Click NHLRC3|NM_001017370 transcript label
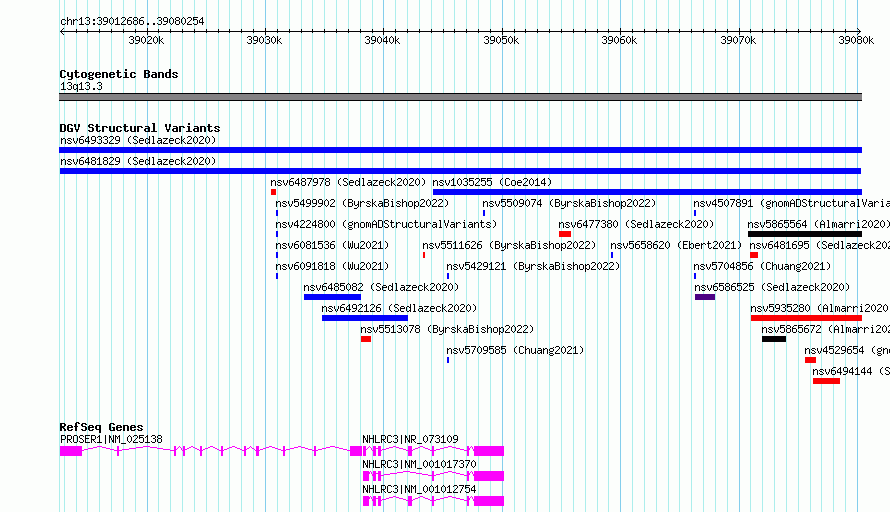The height and width of the screenshot is (512, 890). [419, 464]
